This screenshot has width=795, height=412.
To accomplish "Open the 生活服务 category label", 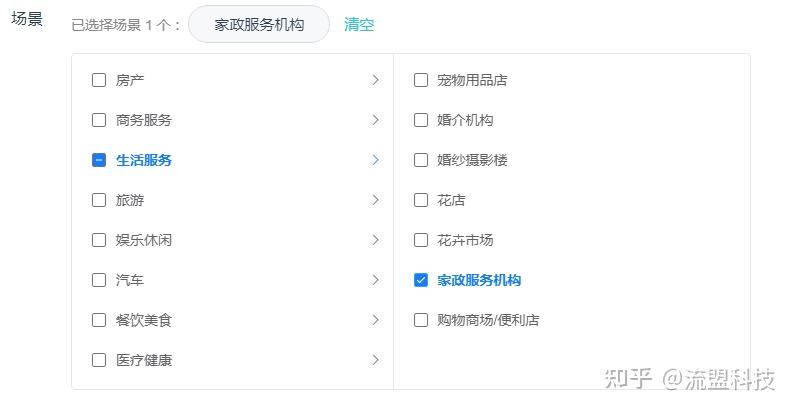I will click(144, 160).
